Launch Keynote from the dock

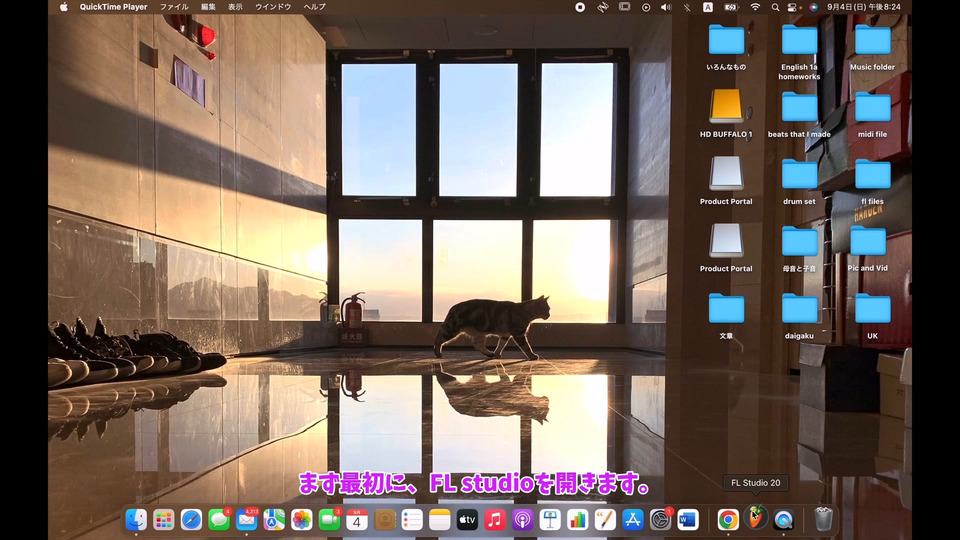coord(550,520)
